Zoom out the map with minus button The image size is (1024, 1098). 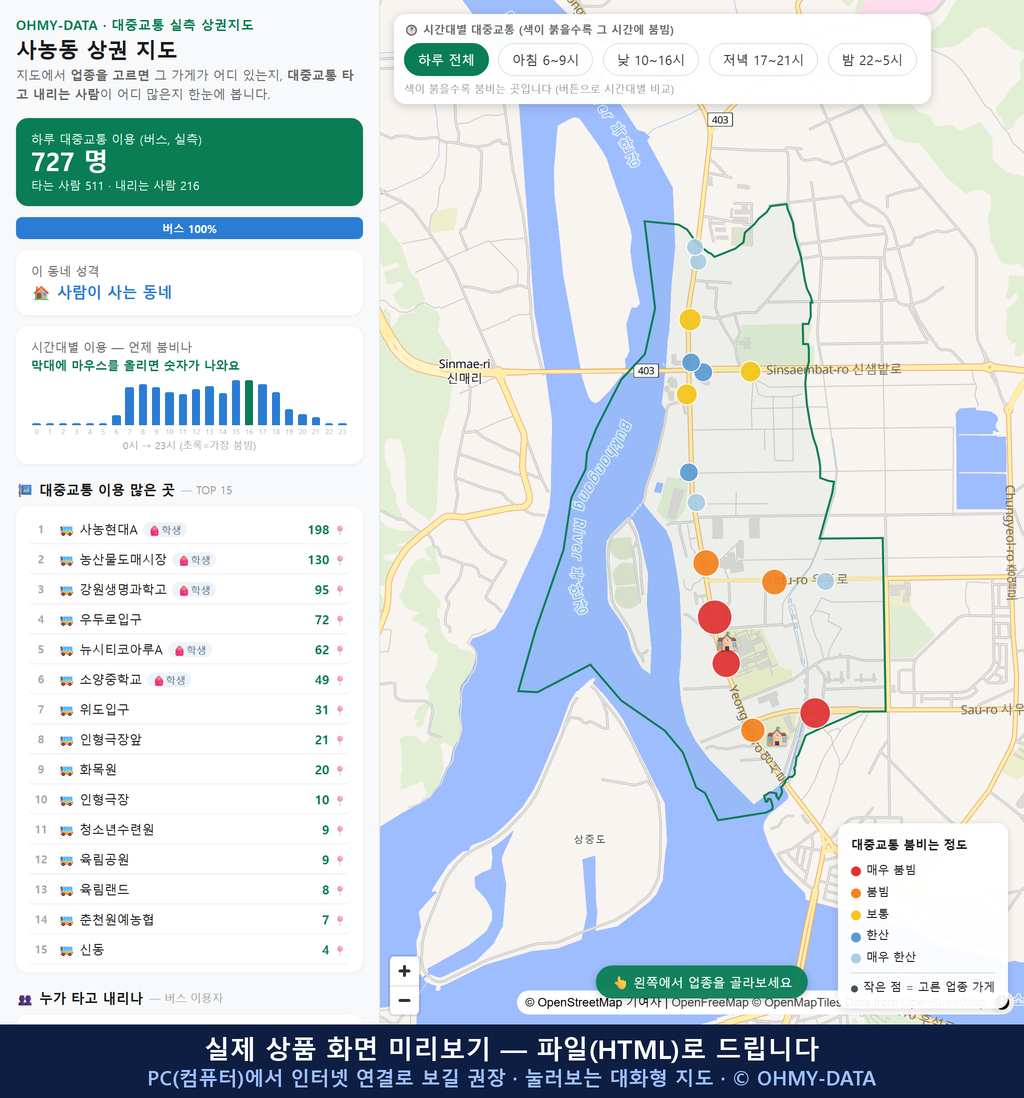[404, 1000]
